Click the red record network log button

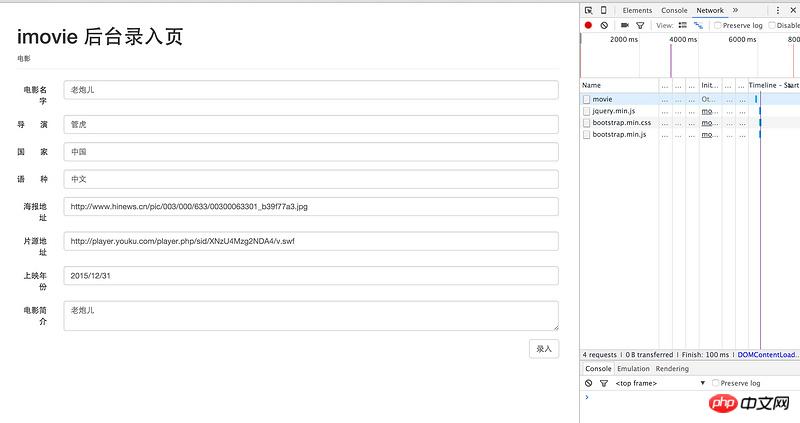[x=588, y=25]
